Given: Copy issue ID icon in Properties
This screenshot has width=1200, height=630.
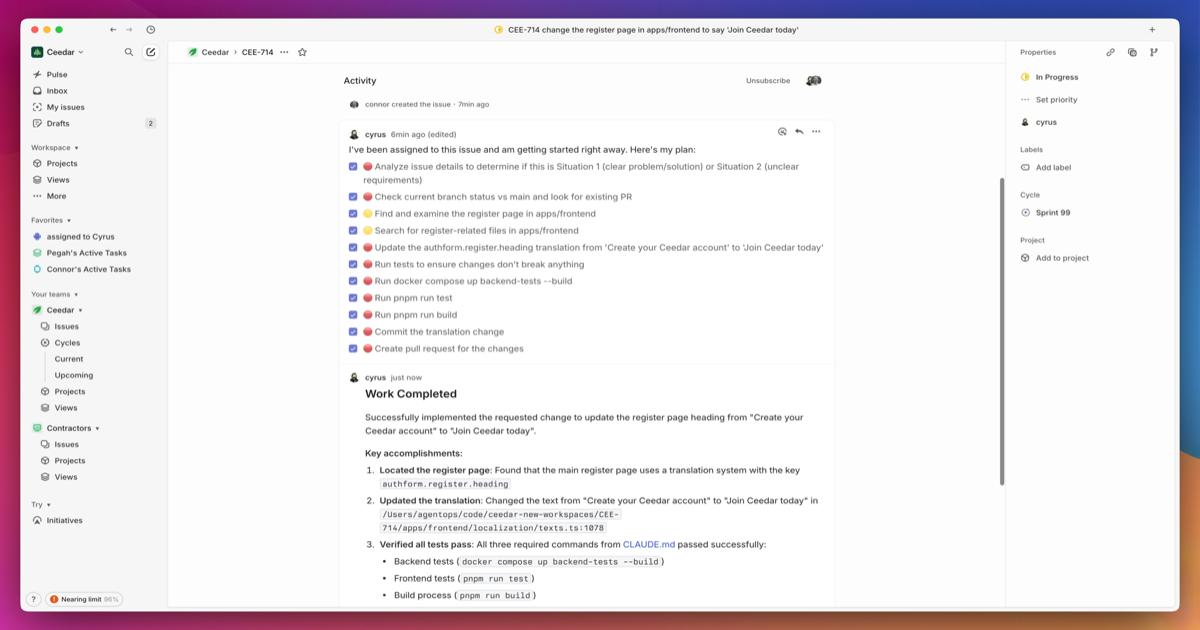Looking at the screenshot, I should pos(1132,52).
